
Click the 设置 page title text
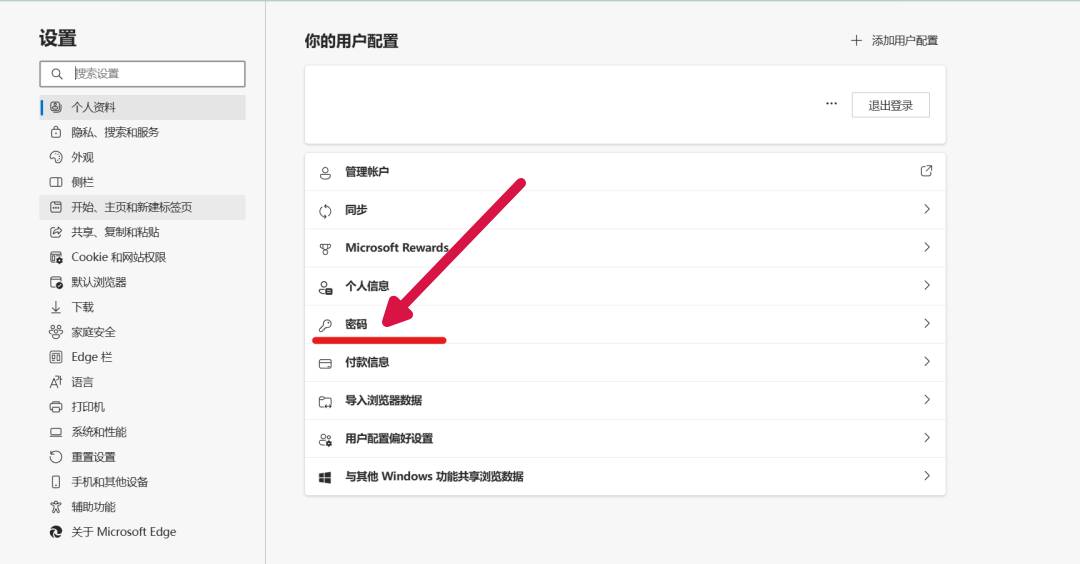[x=58, y=38]
